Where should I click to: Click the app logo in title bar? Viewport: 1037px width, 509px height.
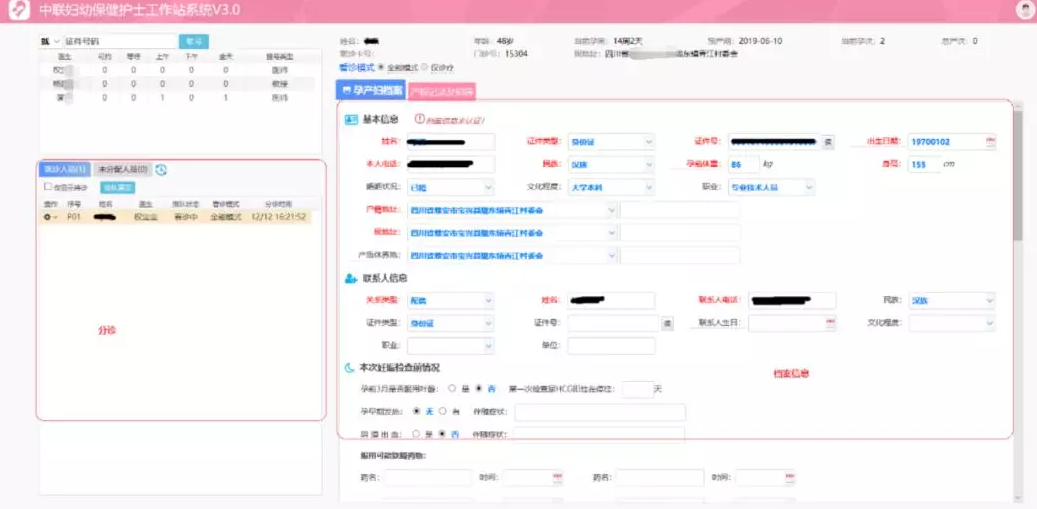coord(19,10)
